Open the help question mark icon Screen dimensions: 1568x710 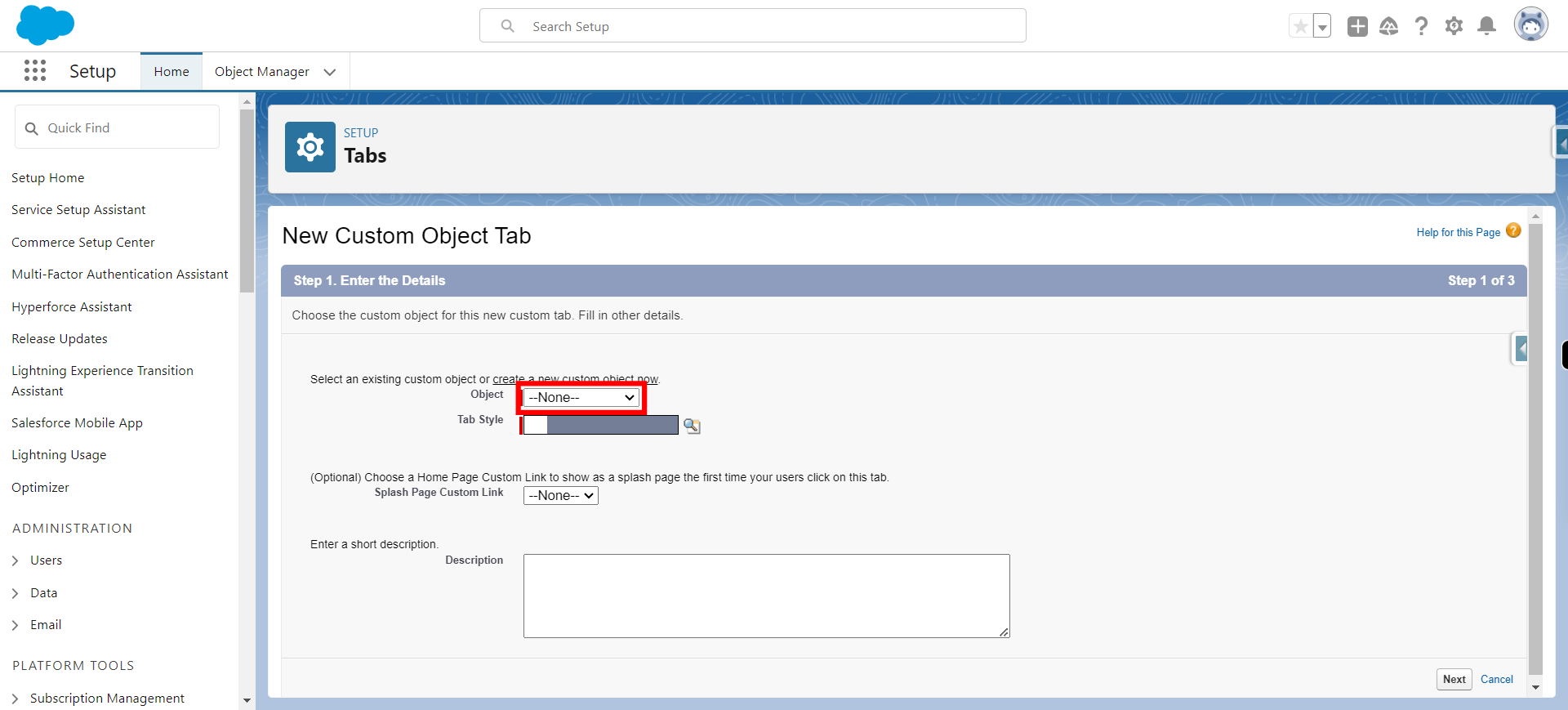tap(1421, 26)
